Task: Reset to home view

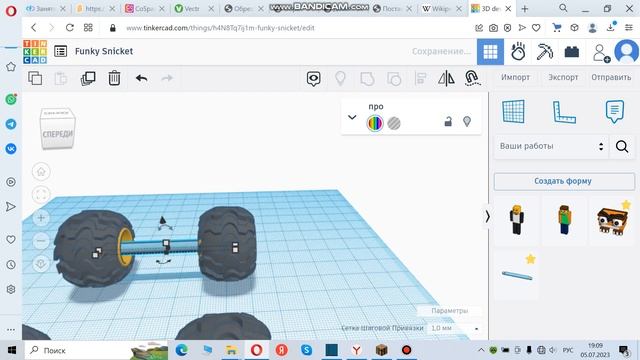Action: 41,171
